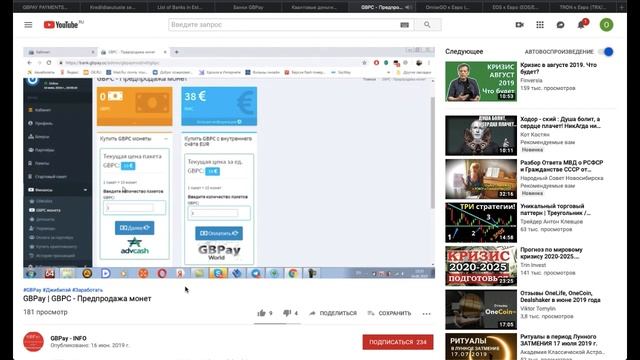Toggle autoplay switch off
This screenshot has width=640, height=360.
click(606, 52)
